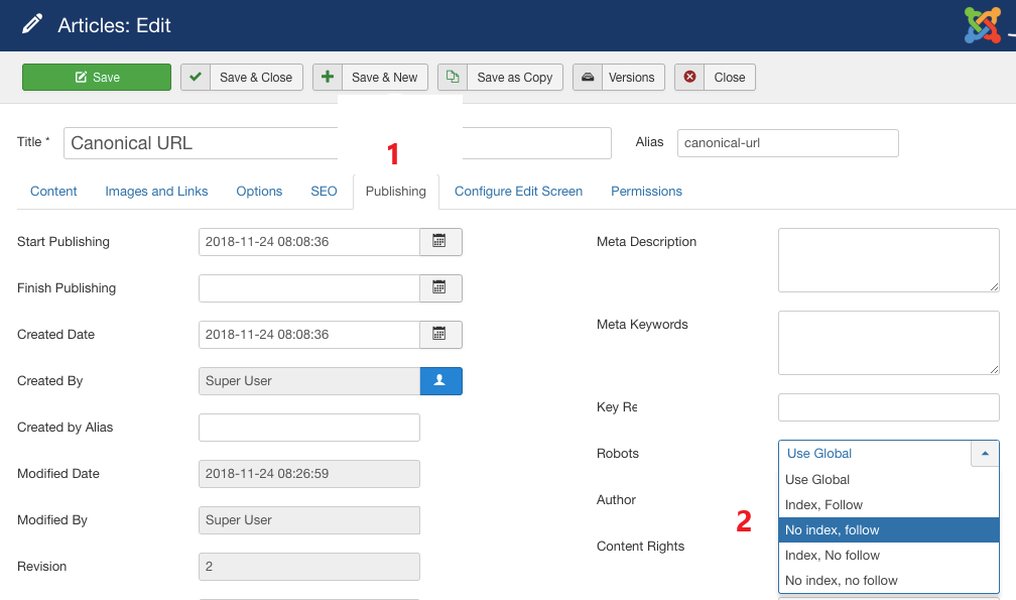The width and height of the screenshot is (1016, 600).
Task: Click the Created Date field
Action: 309,334
